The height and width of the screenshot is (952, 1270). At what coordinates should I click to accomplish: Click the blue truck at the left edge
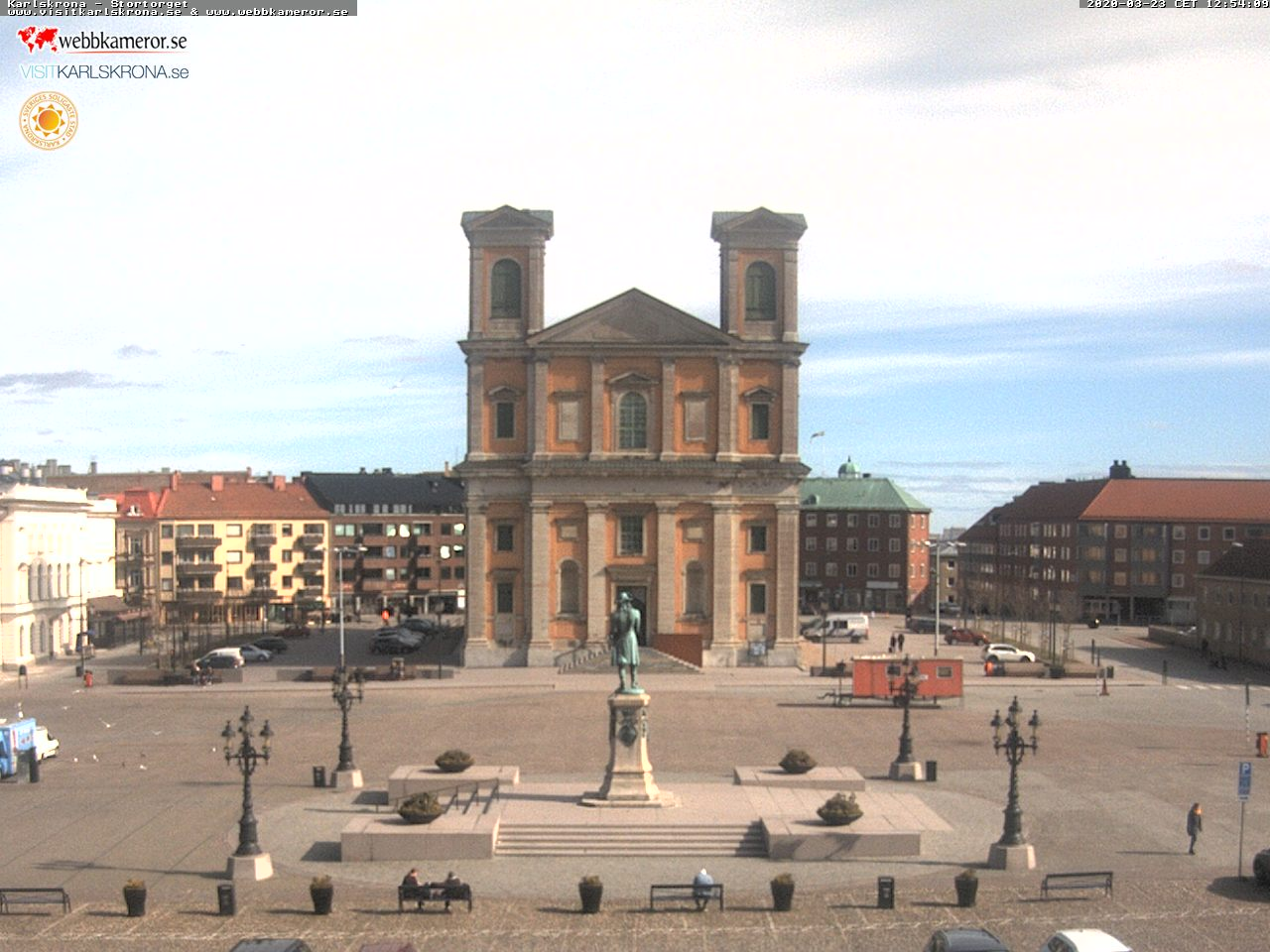pos(18,747)
